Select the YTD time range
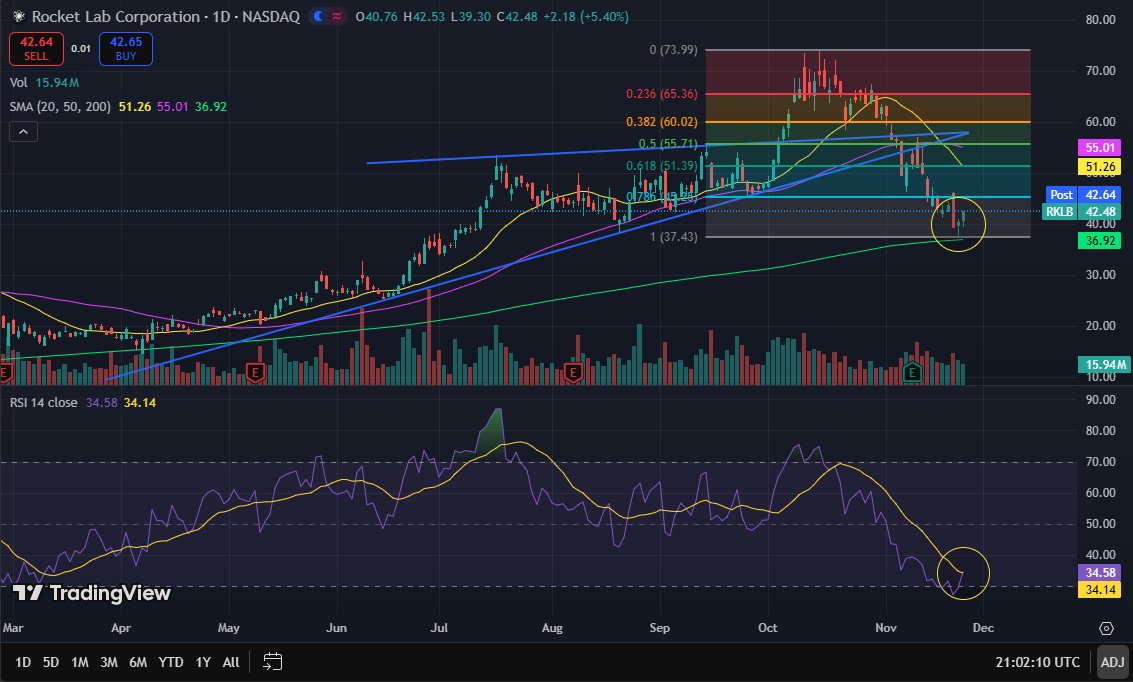The image size is (1133, 682). click(x=171, y=662)
